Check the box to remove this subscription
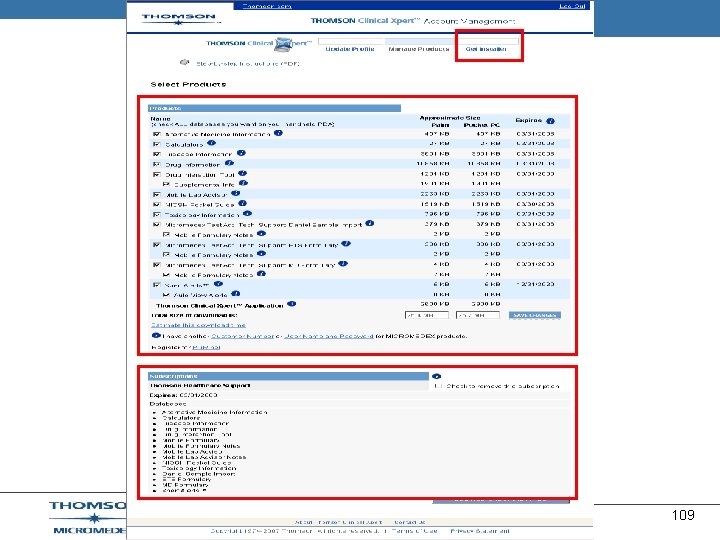 pyautogui.click(x=438, y=386)
